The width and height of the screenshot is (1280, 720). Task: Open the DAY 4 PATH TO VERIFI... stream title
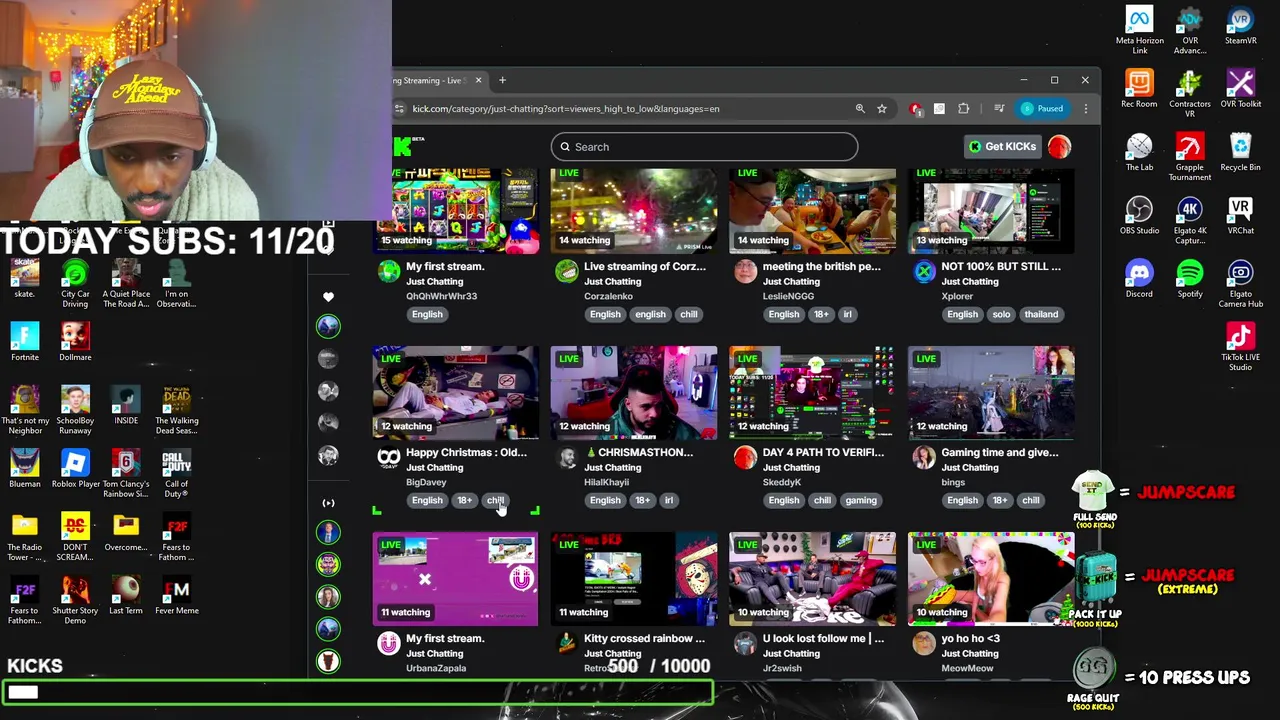pyautogui.click(x=823, y=452)
